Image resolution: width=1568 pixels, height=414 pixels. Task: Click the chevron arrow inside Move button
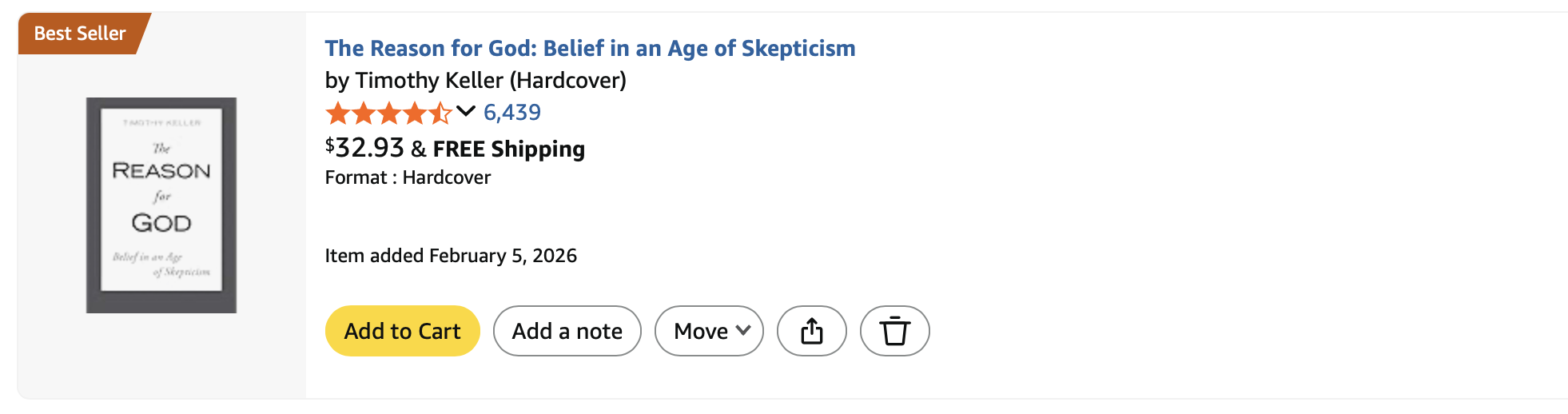tap(743, 331)
